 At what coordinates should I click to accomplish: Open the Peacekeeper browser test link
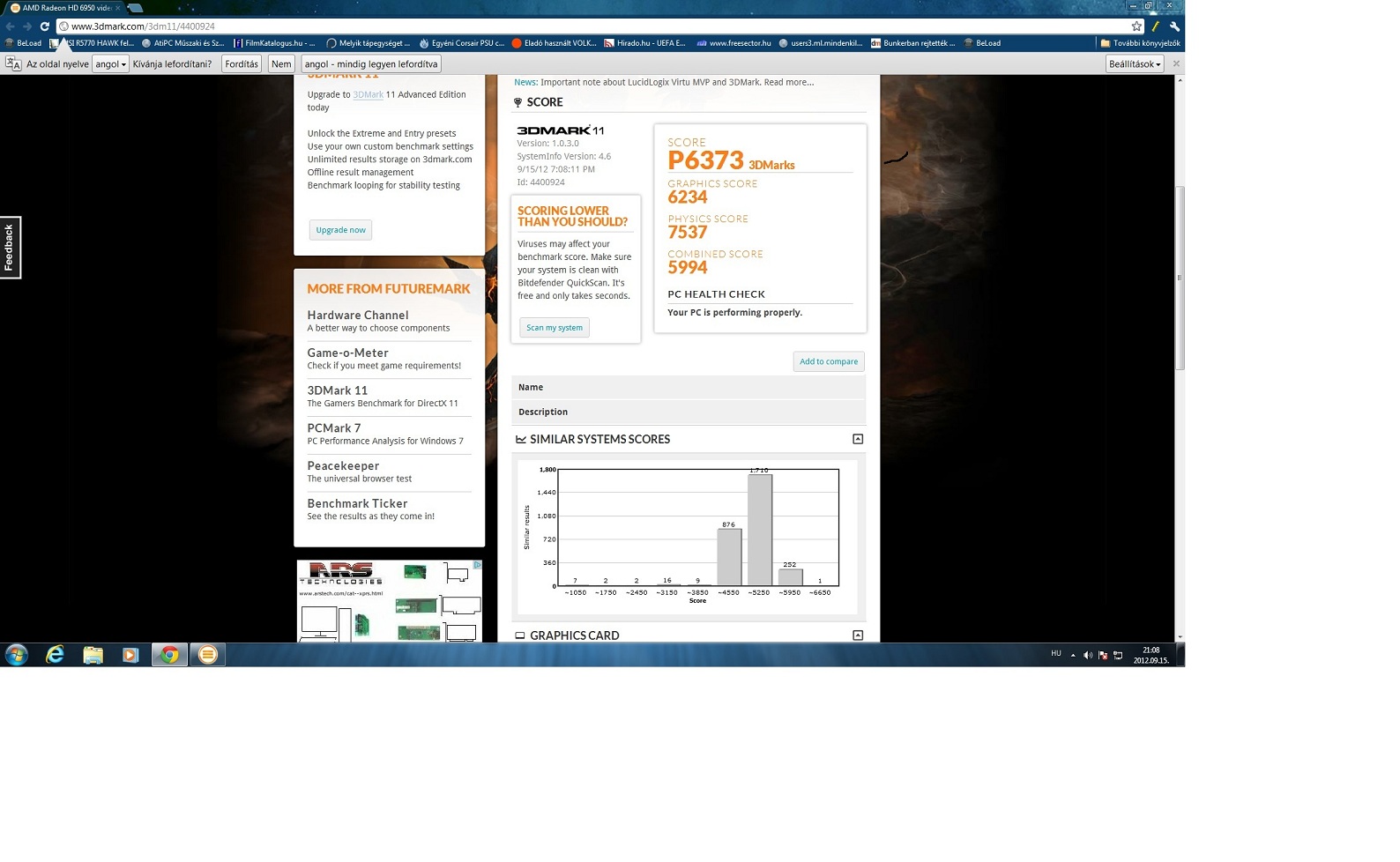[x=343, y=466]
